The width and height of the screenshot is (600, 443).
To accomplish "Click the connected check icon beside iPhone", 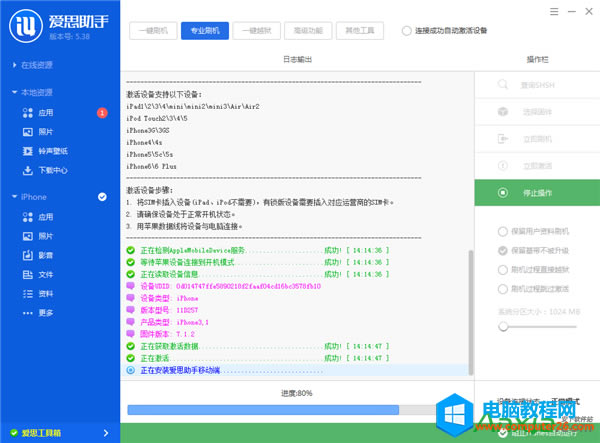I will [102, 197].
